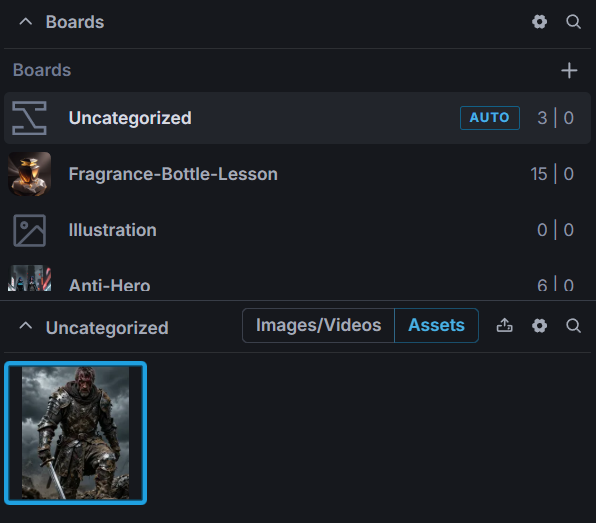Open board settings gear in Boards header
The height and width of the screenshot is (523, 596).
pyautogui.click(x=539, y=22)
